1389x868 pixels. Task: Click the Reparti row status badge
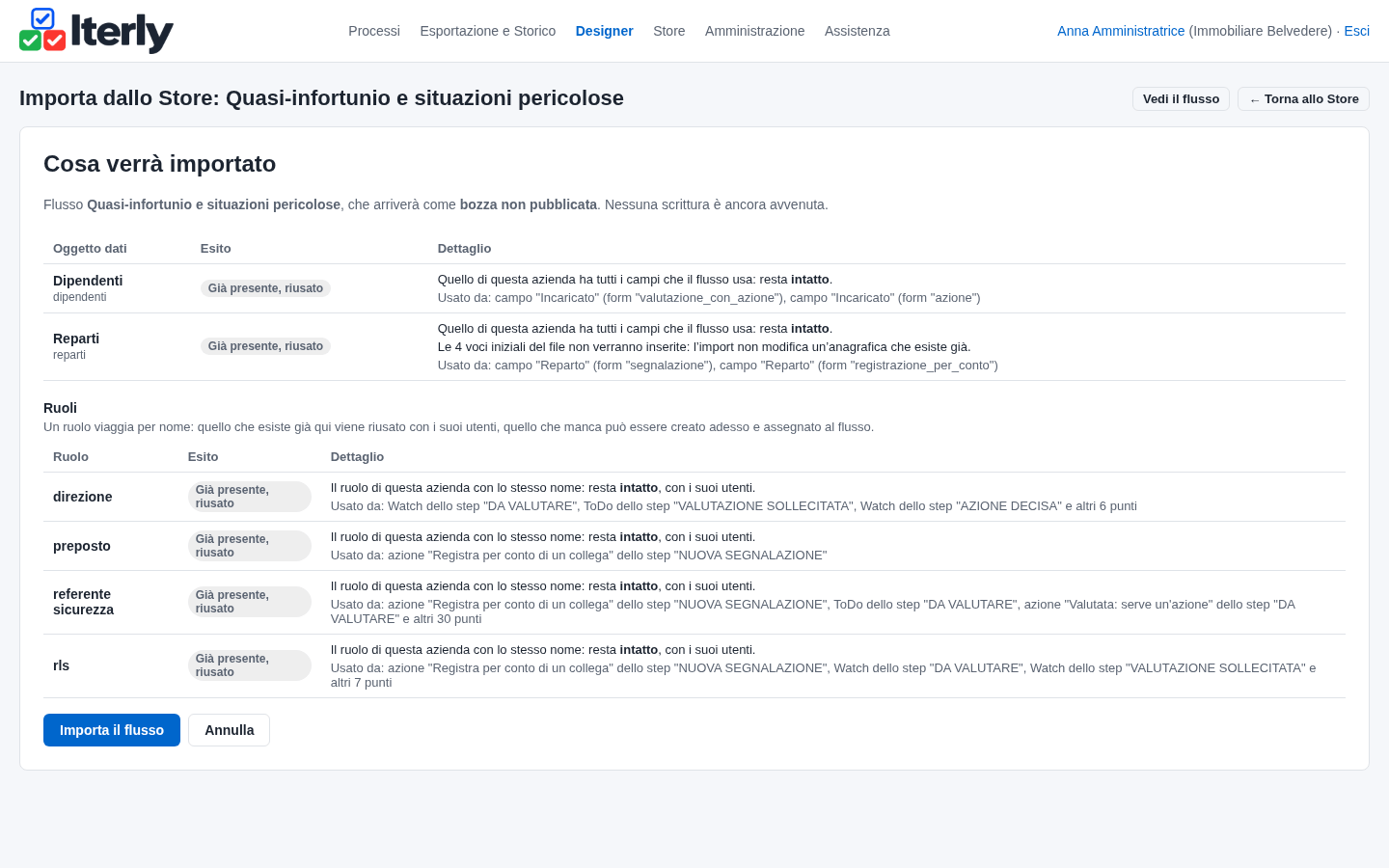click(x=265, y=346)
